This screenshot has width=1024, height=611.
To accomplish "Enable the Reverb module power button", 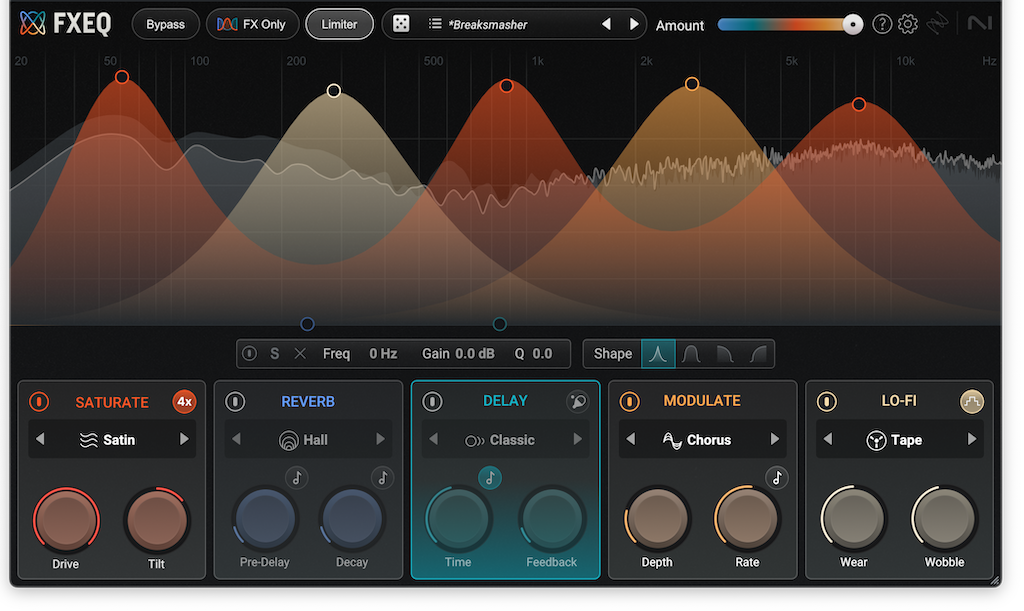I will click(x=235, y=401).
